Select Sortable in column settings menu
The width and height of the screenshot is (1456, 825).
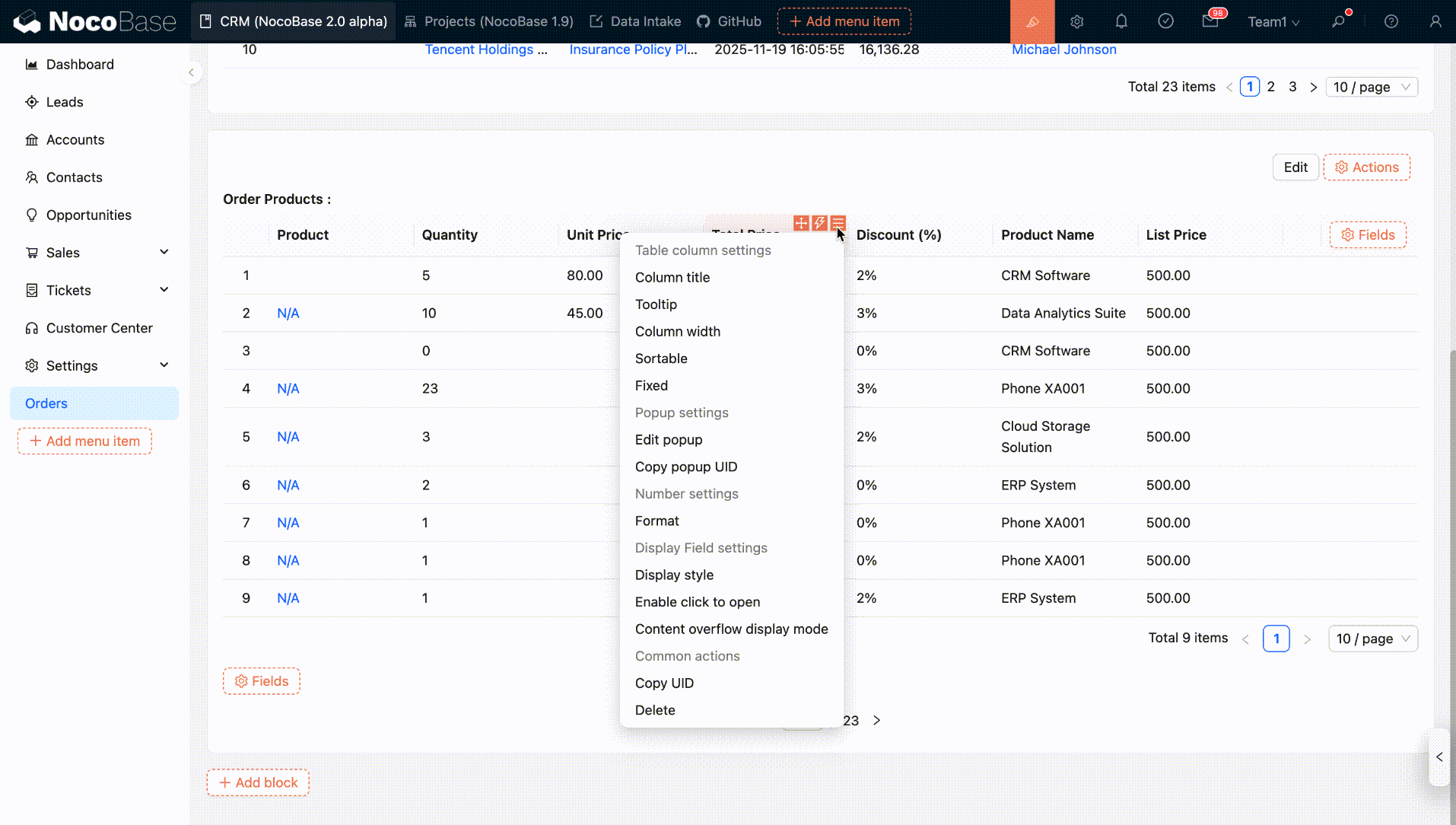(660, 358)
